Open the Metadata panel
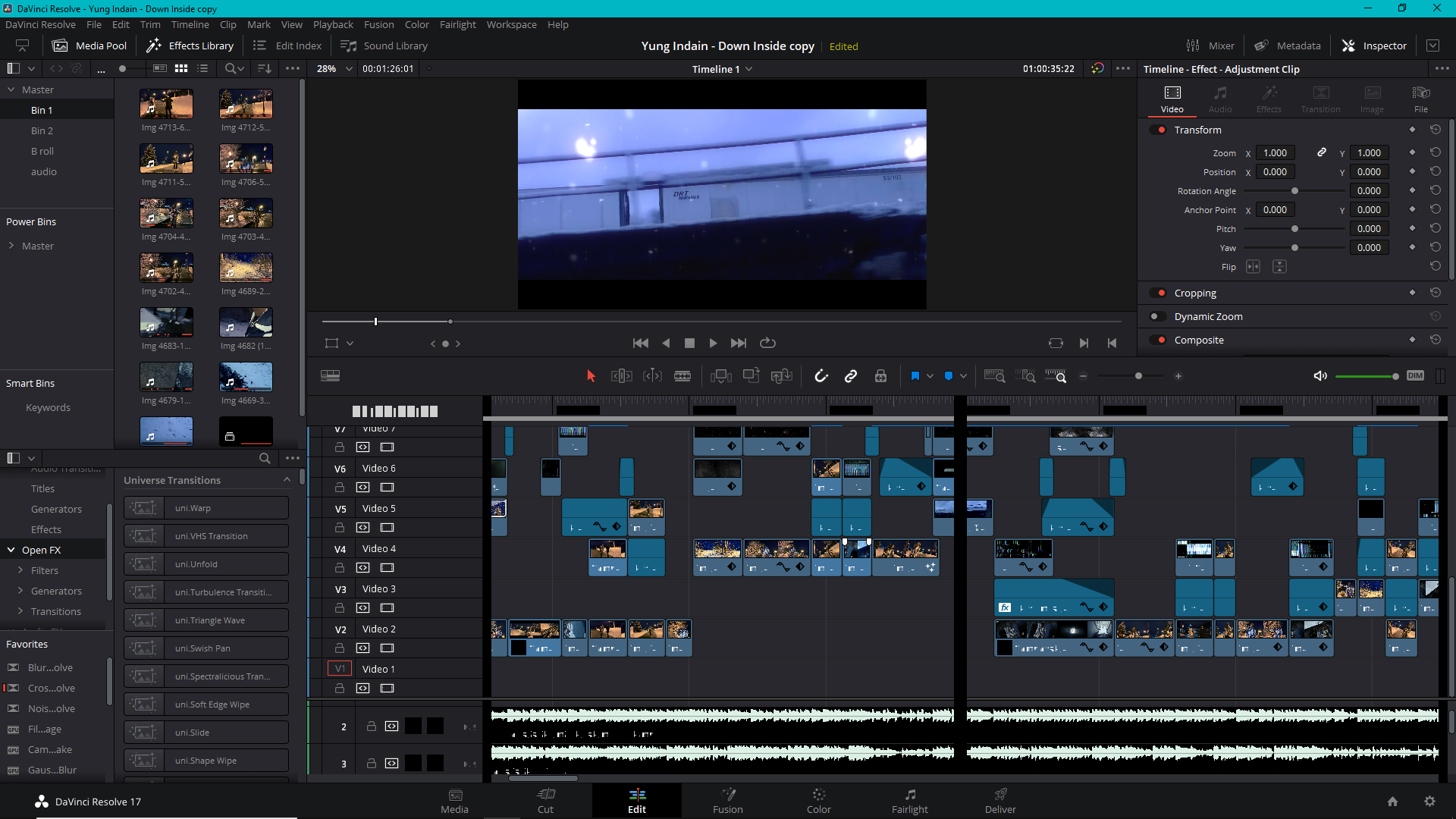This screenshot has width=1456, height=819. 1287,45
